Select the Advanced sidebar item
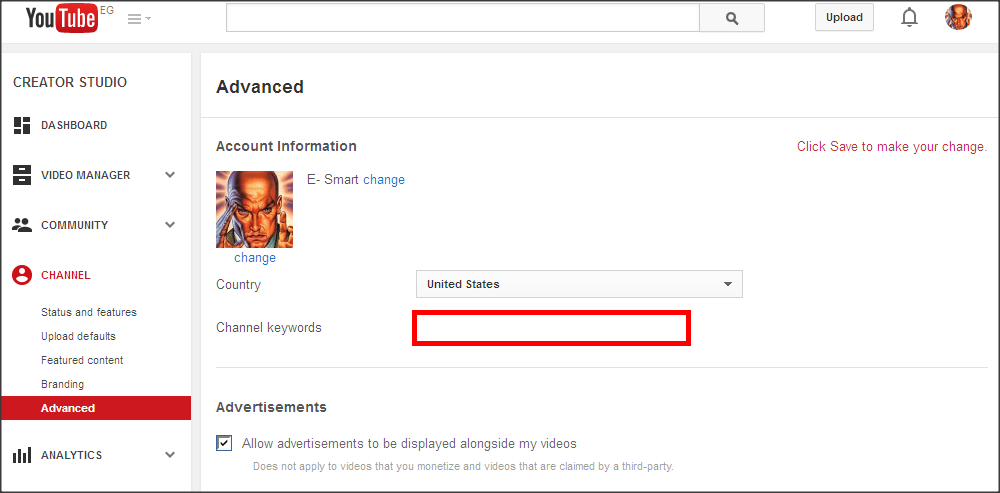 [96, 408]
